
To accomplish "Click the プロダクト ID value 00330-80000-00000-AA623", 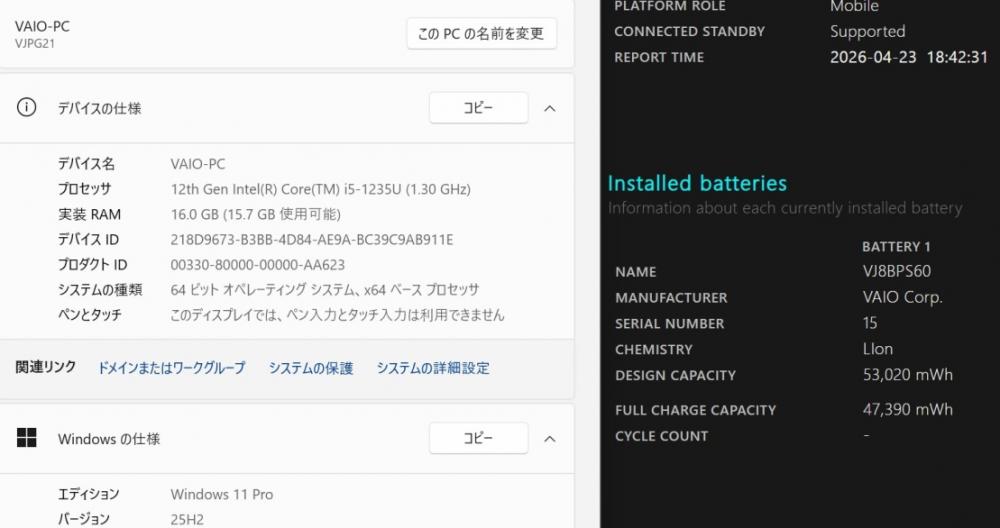I will [258, 265].
